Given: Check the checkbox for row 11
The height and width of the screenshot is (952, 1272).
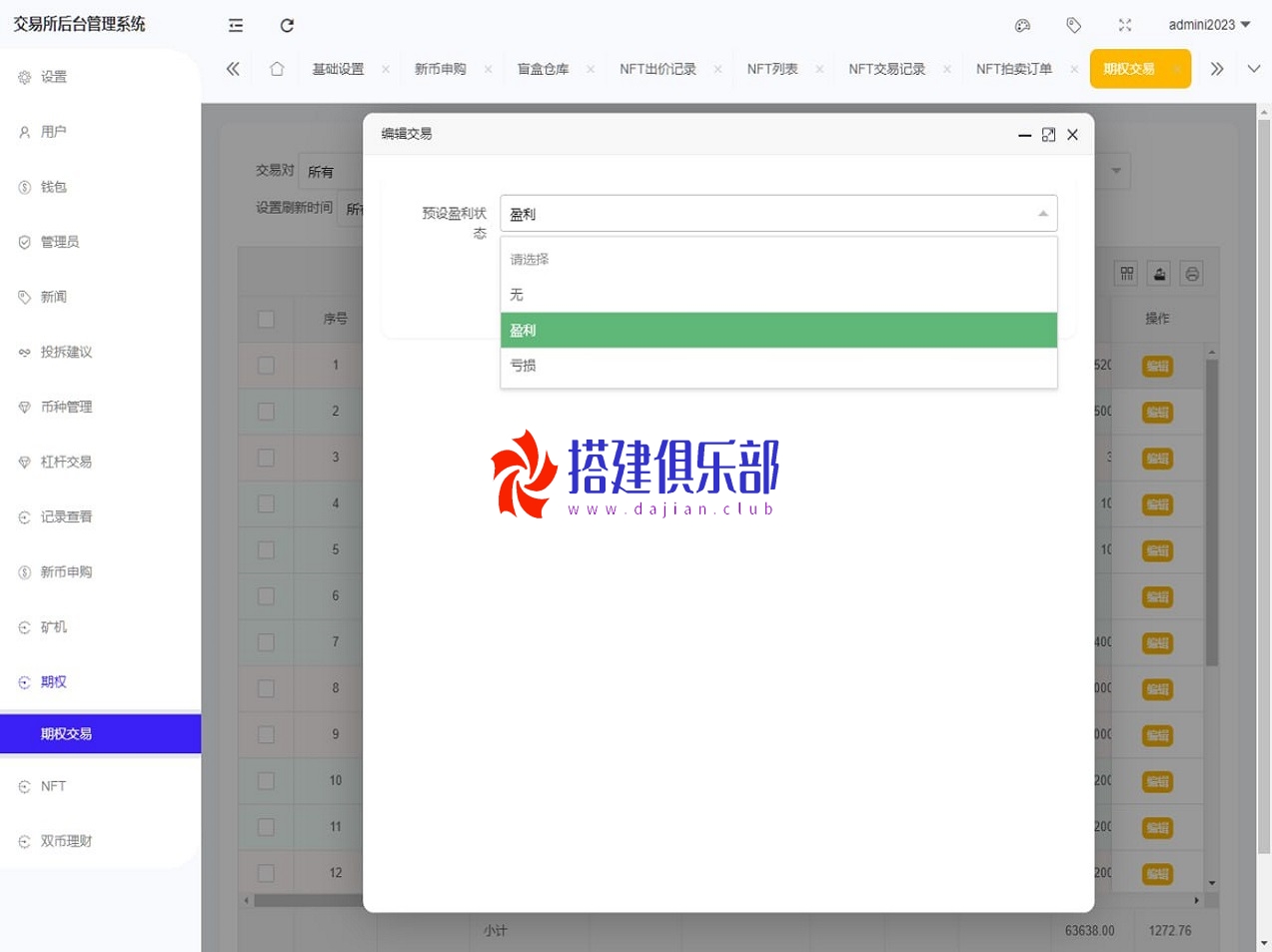Looking at the screenshot, I should pyautogui.click(x=266, y=827).
